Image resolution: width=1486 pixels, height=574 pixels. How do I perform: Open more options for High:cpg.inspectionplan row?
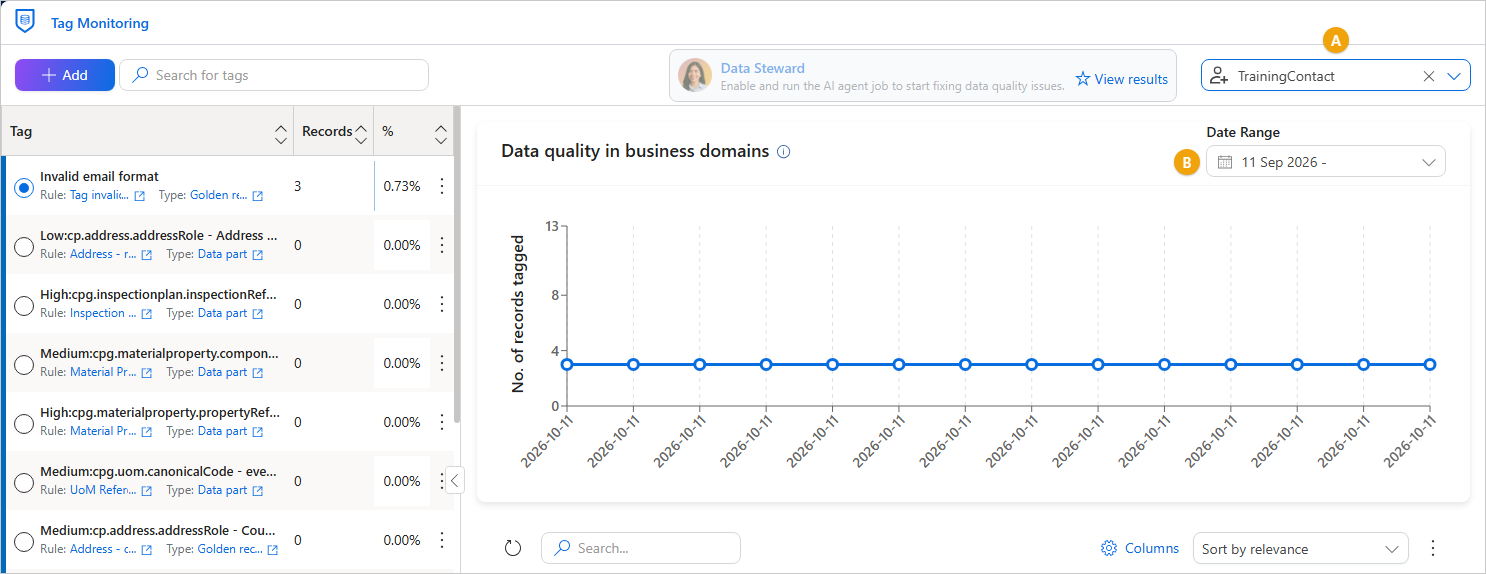(x=441, y=304)
